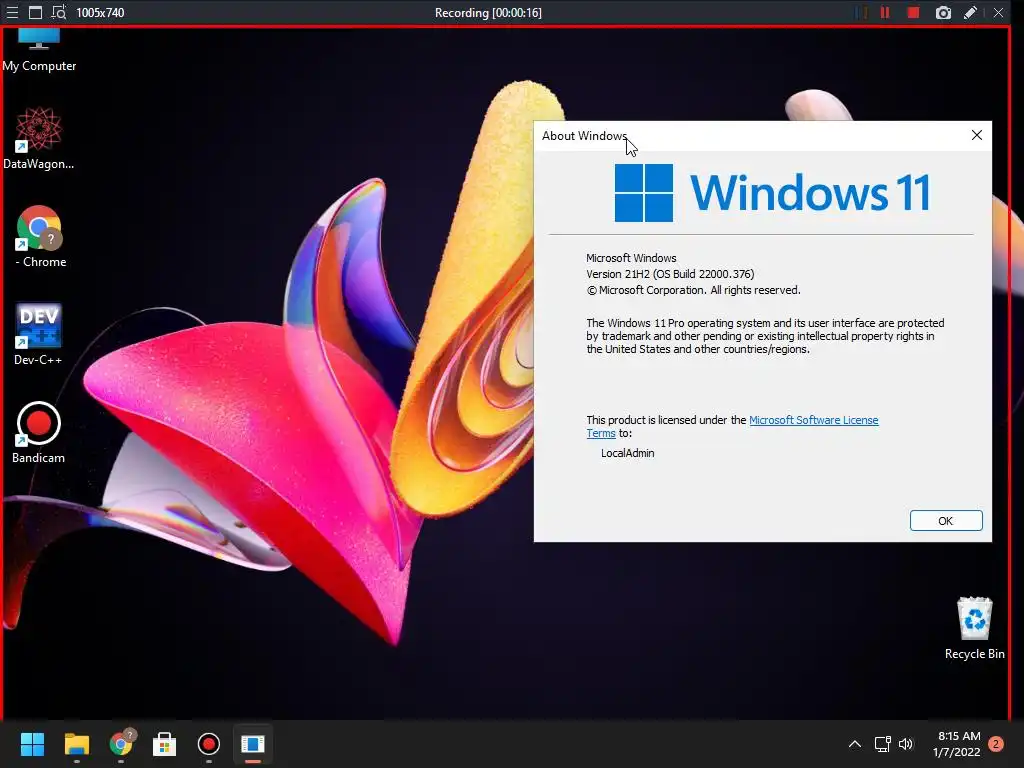This screenshot has height=768, width=1024.
Task: Select the winver taskbar app icon
Action: coord(253,744)
